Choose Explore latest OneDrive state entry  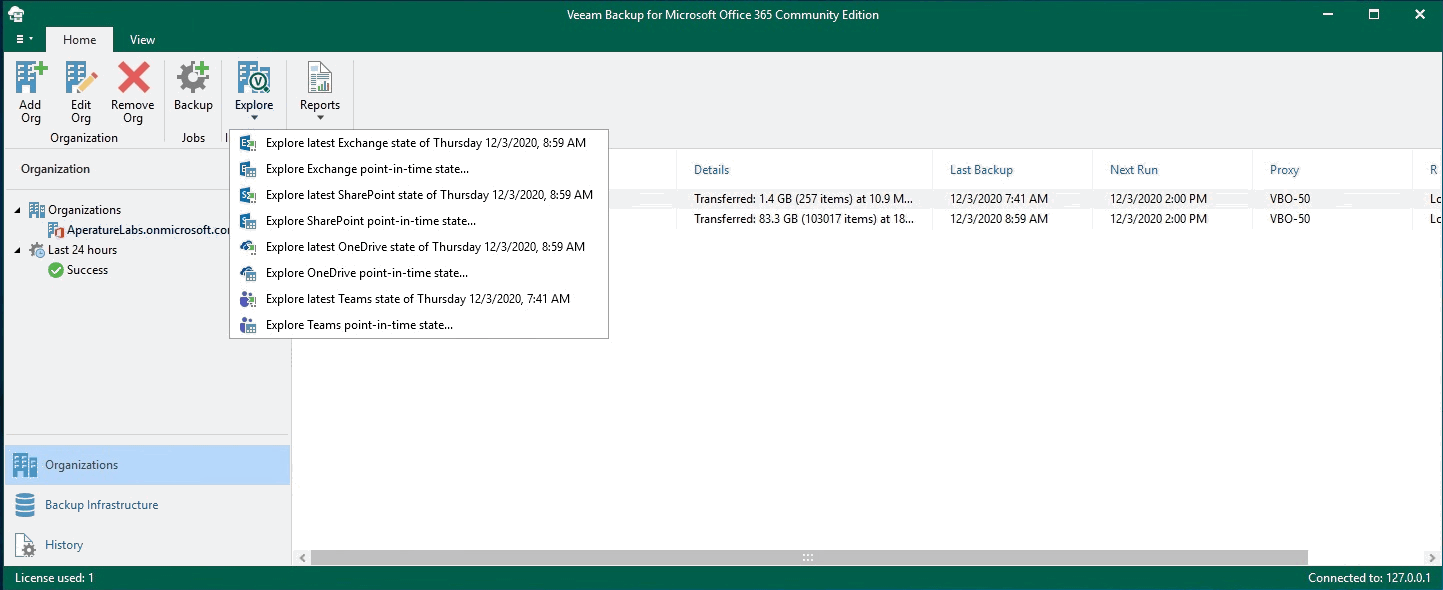pyautogui.click(x=419, y=247)
